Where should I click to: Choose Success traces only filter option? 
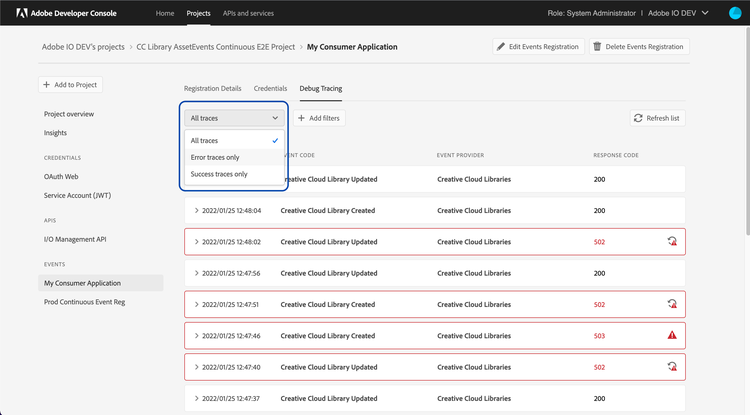click(x=219, y=174)
